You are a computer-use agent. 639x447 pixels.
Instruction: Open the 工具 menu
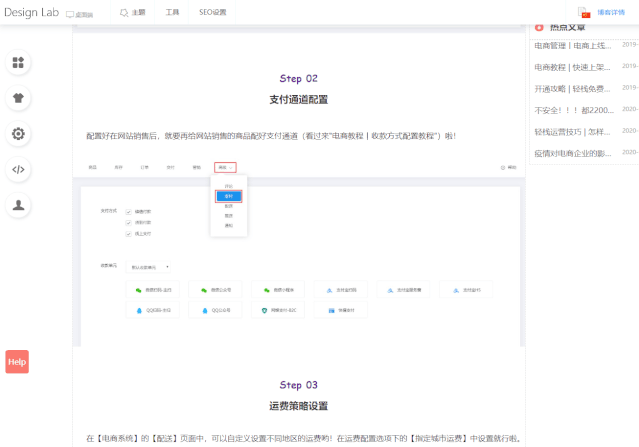172,12
